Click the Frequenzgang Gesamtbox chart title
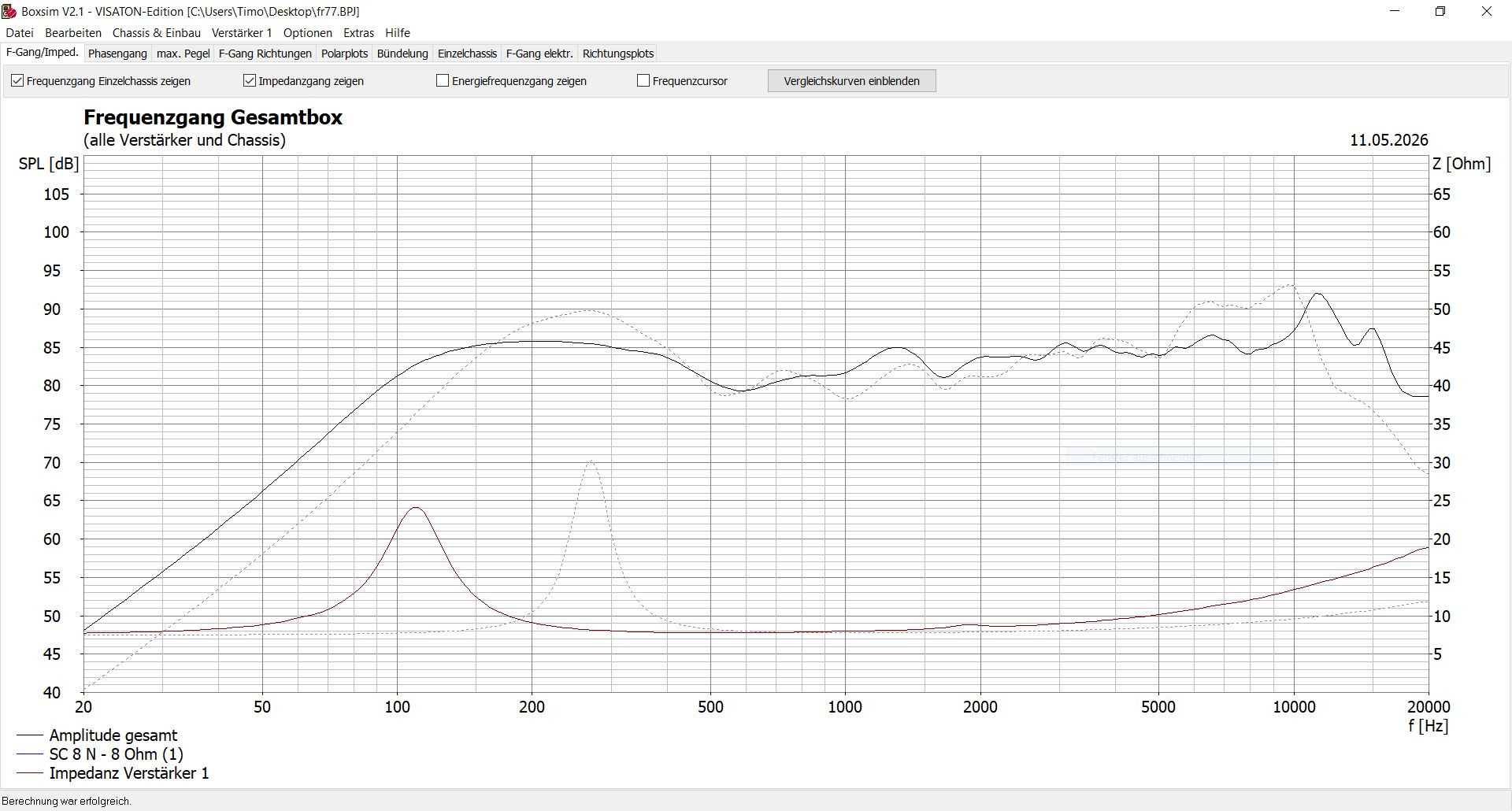The height and width of the screenshot is (811, 1512). click(213, 117)
